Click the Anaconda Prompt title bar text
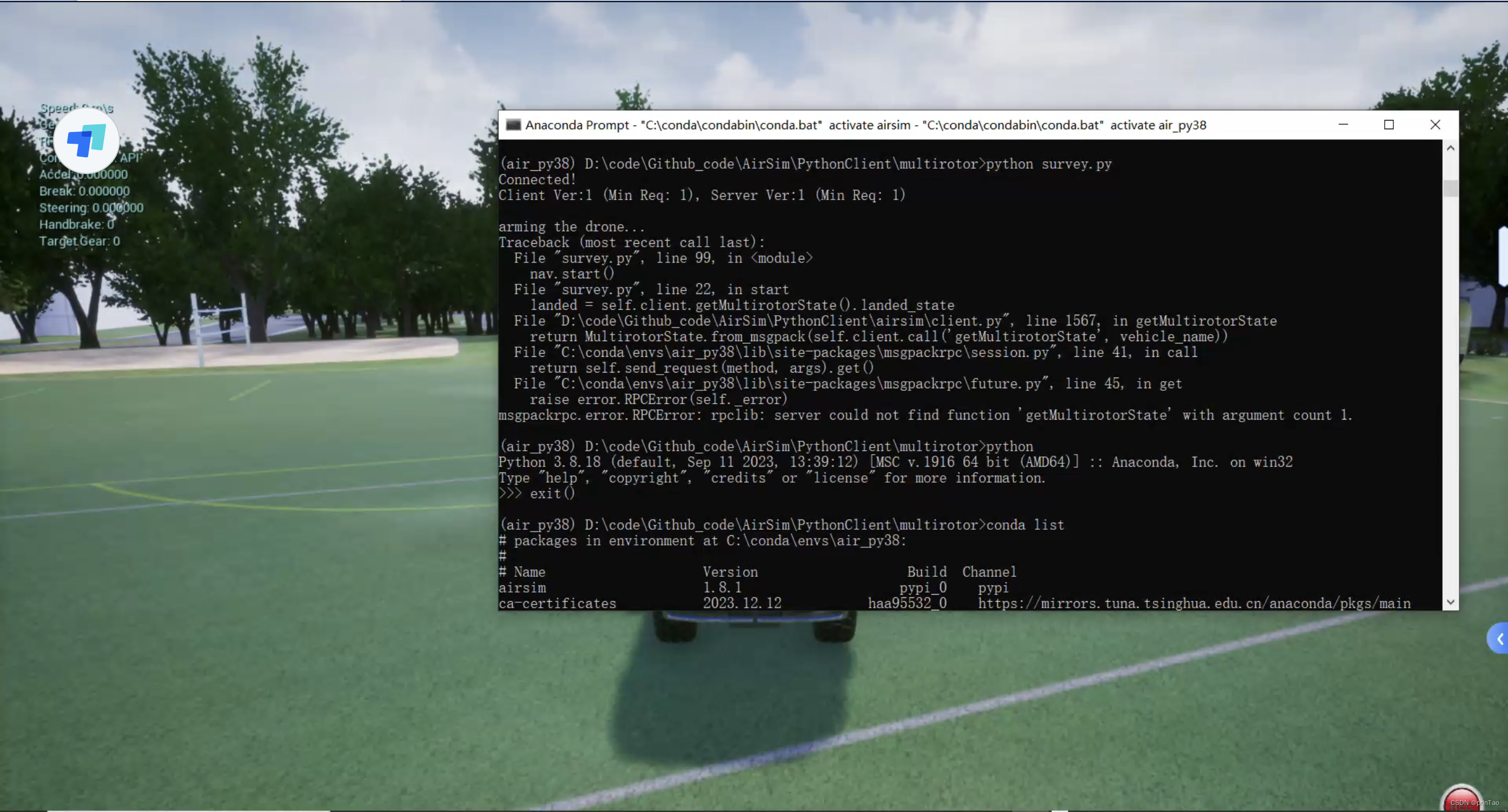1508x812 pixels. tap(865, 124)
